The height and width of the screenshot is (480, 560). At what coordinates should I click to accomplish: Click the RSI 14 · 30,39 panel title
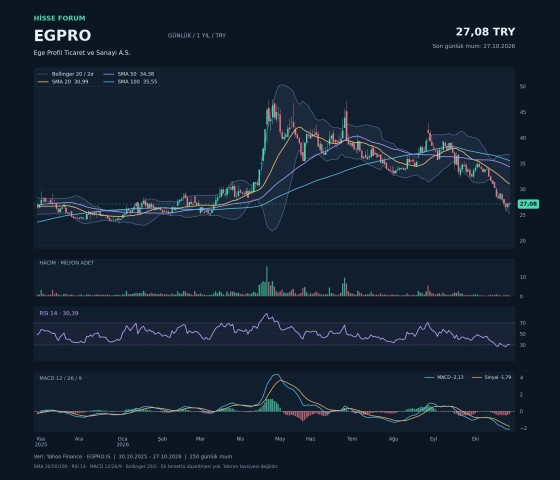(59, 313)
